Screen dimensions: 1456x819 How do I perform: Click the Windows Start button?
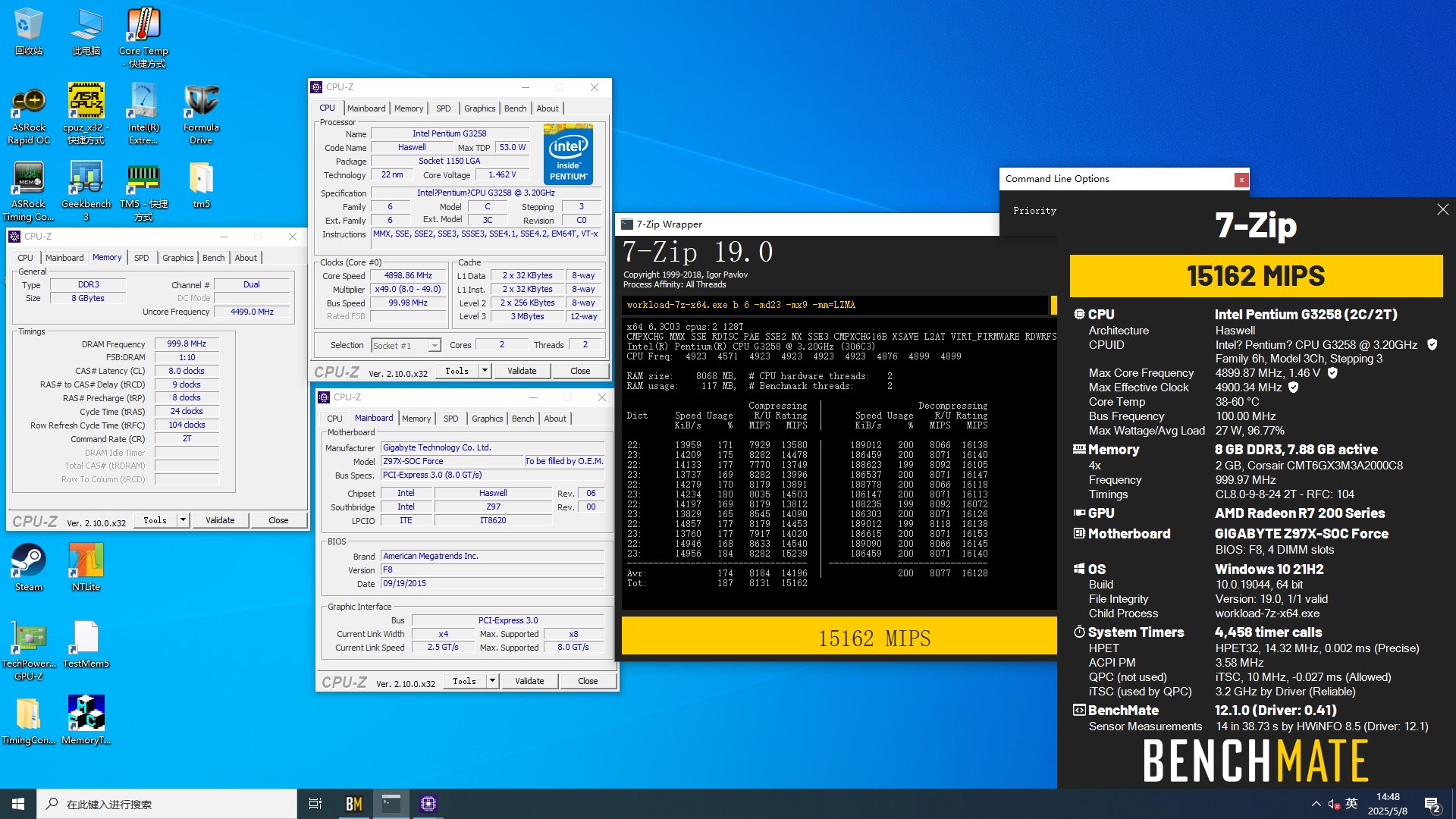[x=18, y=804]
